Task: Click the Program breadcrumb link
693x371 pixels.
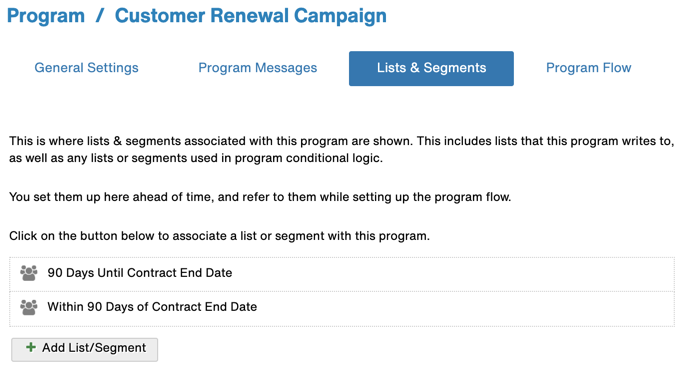Action: pyautogui.click(x=46, y=16)
